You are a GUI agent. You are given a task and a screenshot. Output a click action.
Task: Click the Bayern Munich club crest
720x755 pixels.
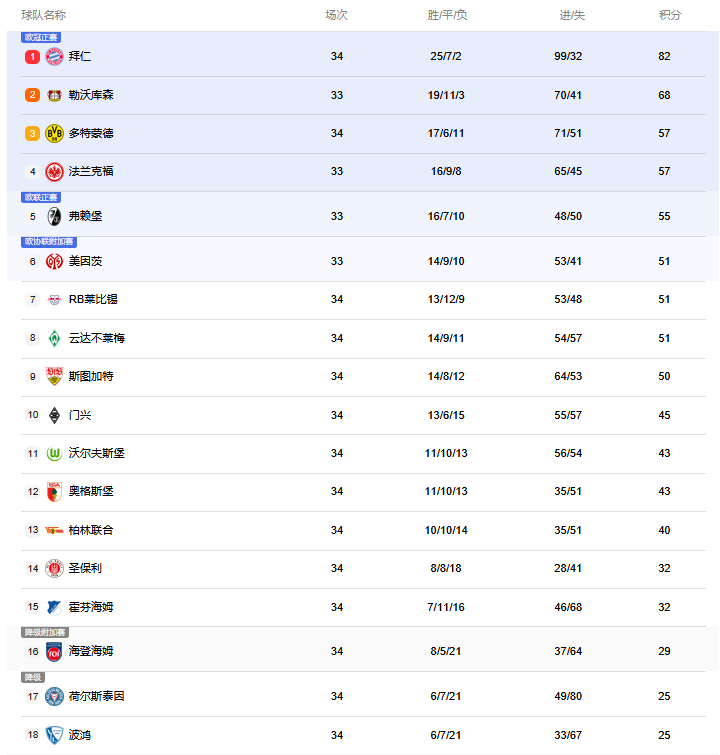click(x=54, y=56)
